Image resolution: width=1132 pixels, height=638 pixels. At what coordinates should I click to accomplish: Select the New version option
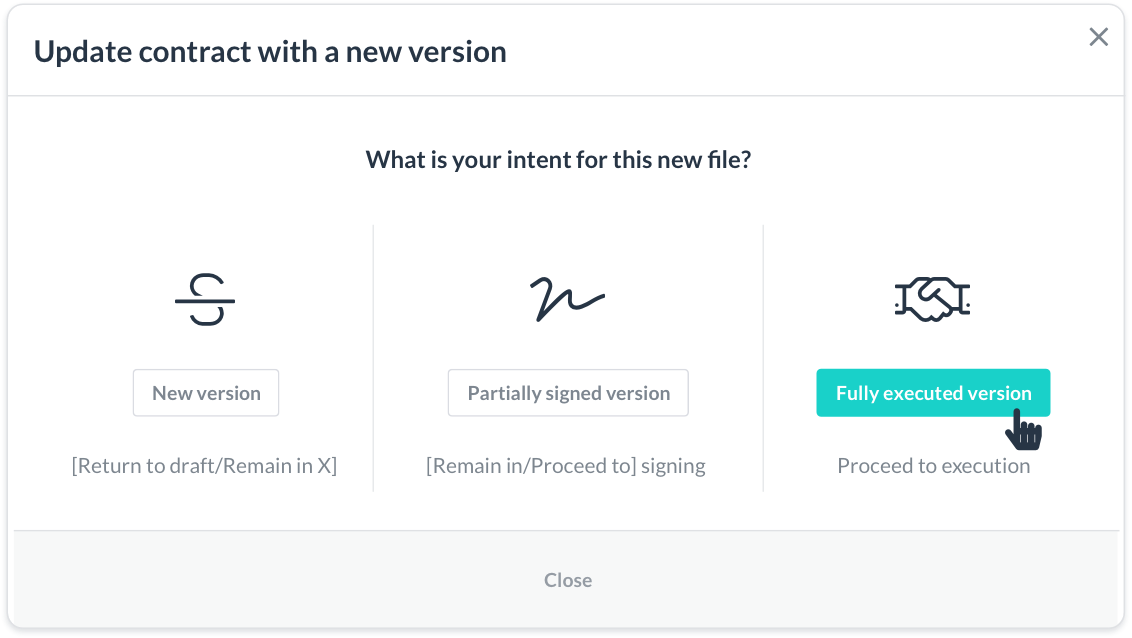coord(206,392)
